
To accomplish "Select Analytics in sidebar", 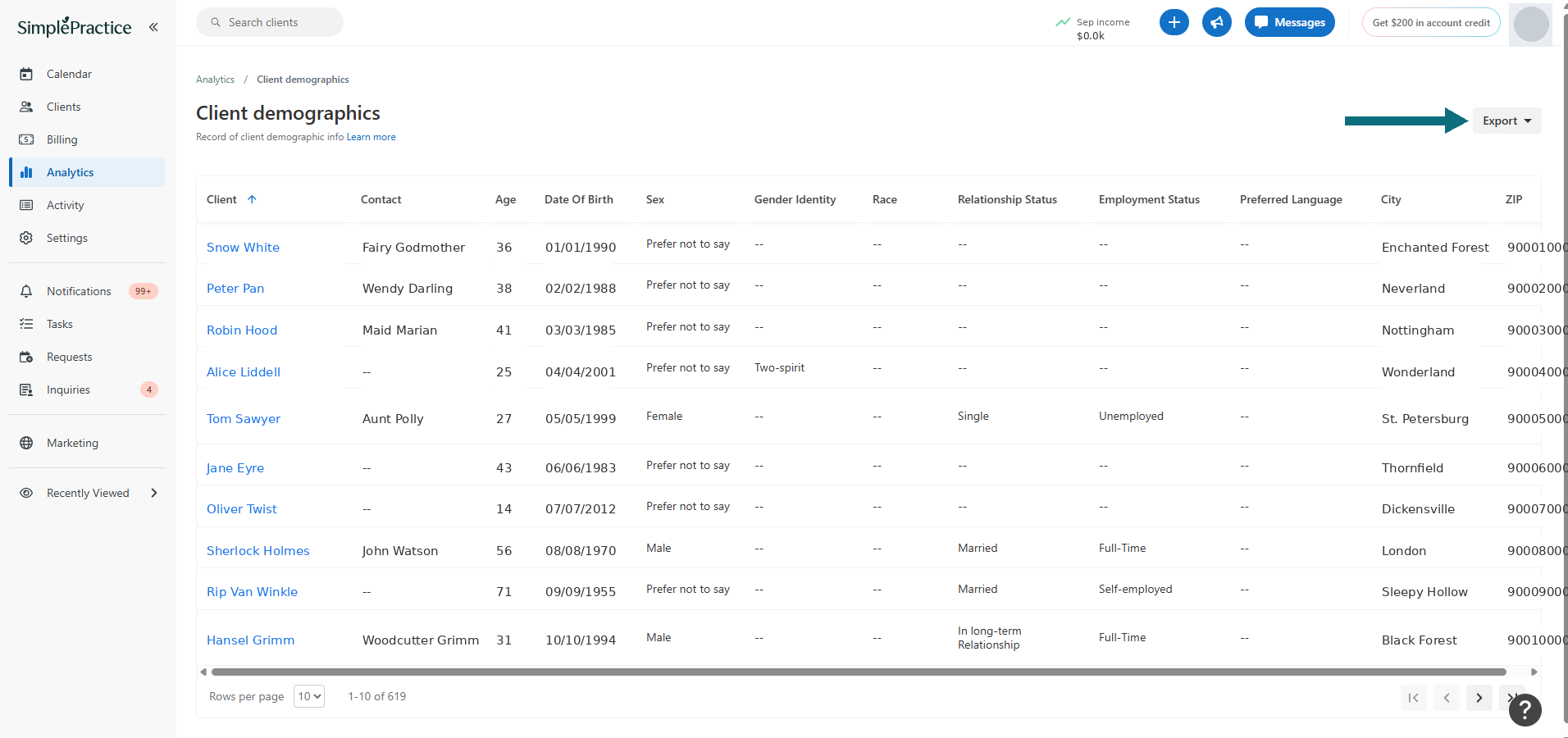I will [x=88, y=172].
